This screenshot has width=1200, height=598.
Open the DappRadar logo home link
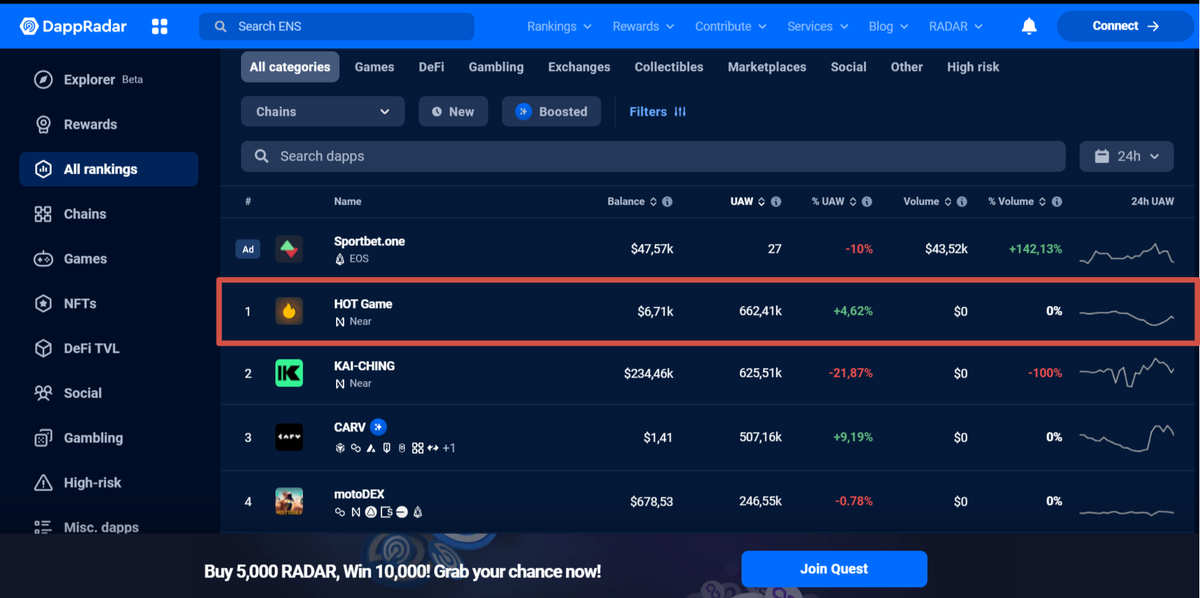[73, 26]
